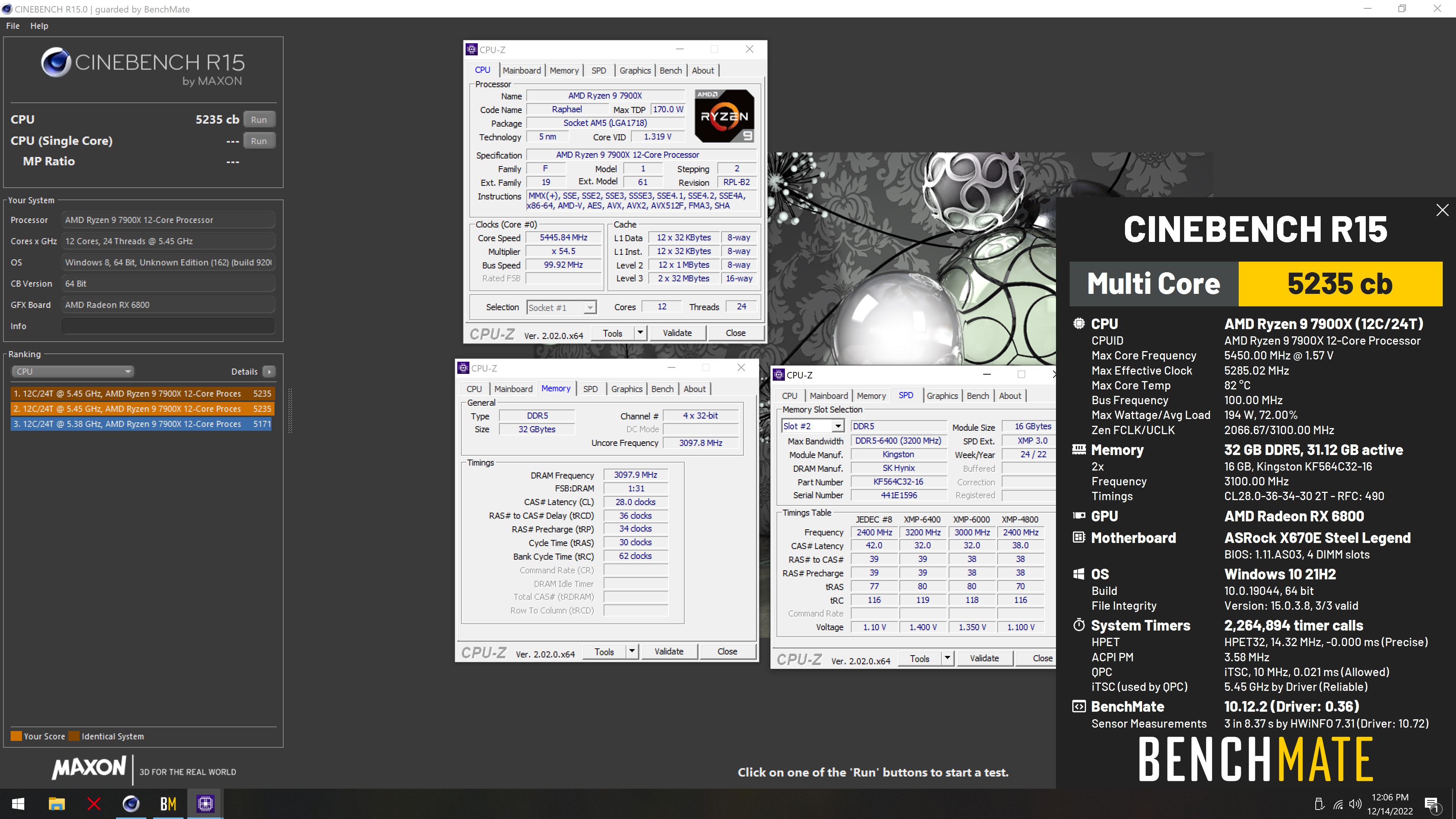The image size is (1456, 819).
Task: Click the CPU-Z title icon in Memory window
Action: point(463,368)
